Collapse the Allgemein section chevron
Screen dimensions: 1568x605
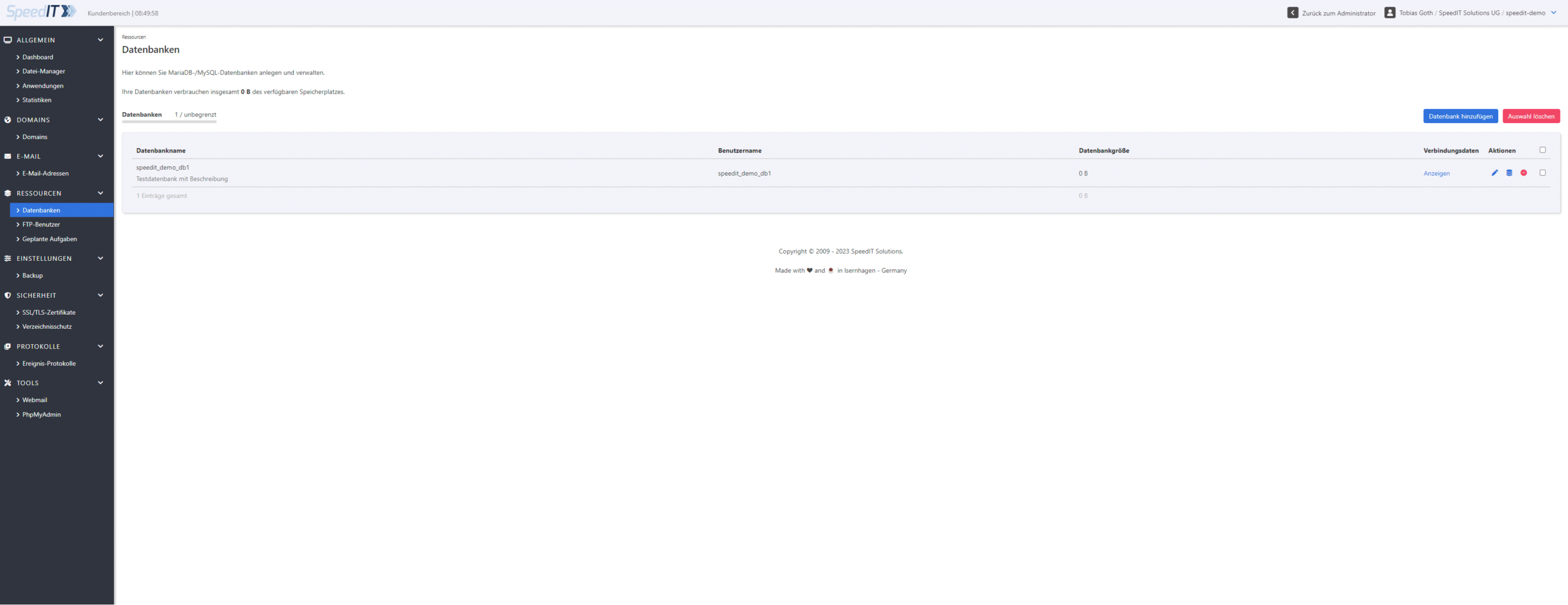coord(100,40)
